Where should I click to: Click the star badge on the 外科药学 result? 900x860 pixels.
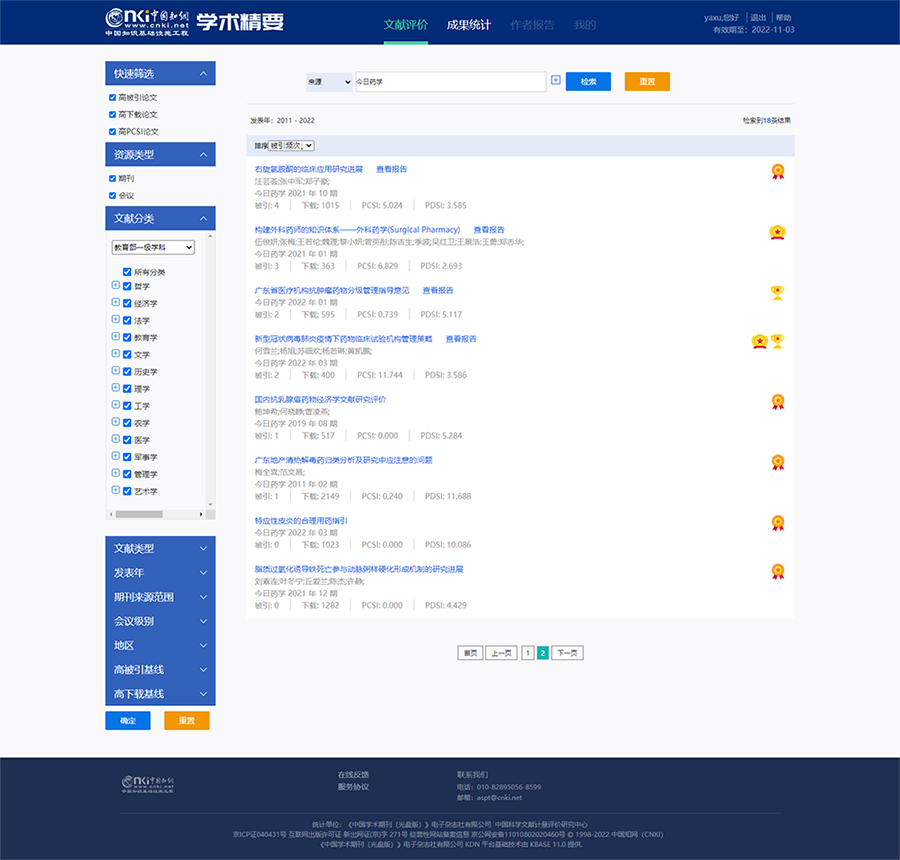coord(777,232)
